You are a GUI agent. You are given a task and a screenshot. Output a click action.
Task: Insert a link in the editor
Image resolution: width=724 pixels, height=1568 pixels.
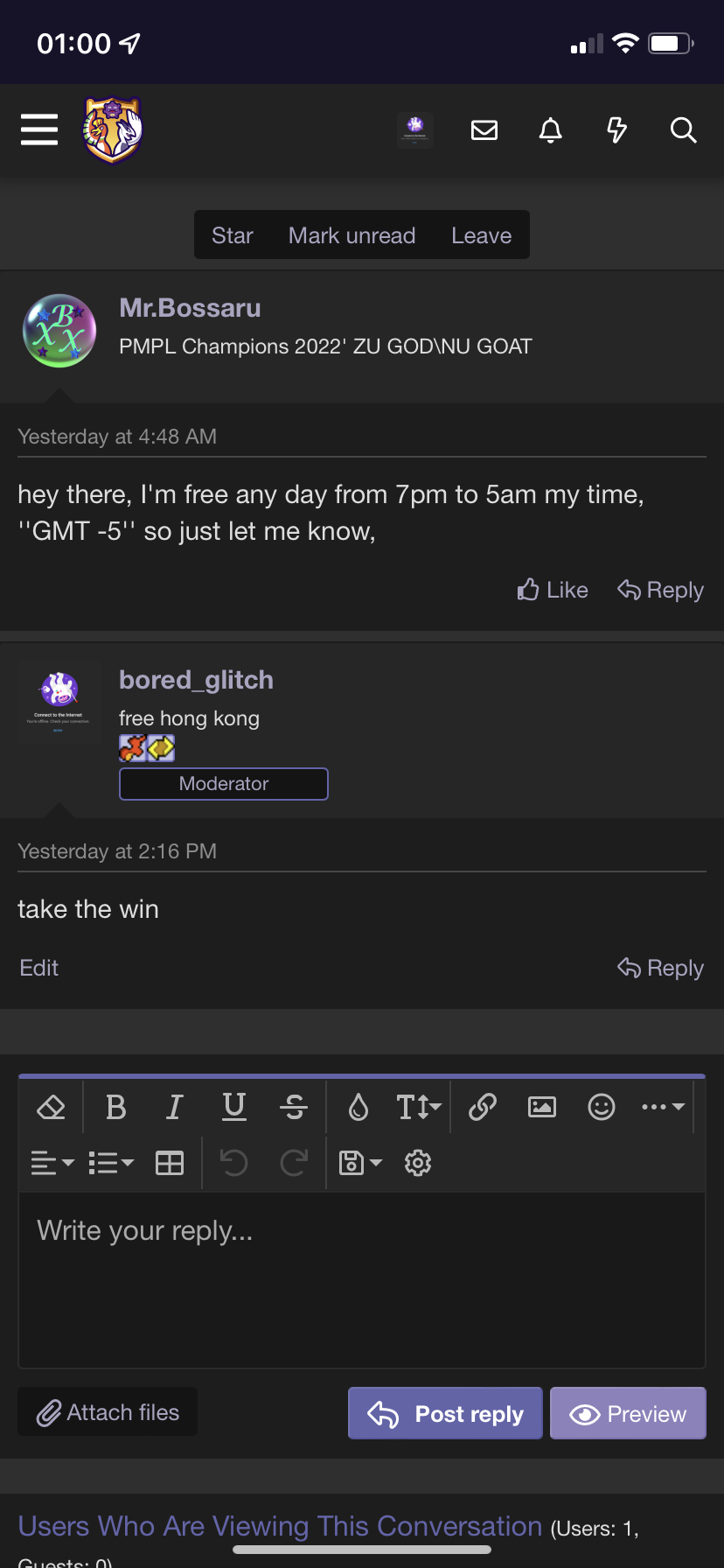pyautogui.click(x=483, y=1108)
